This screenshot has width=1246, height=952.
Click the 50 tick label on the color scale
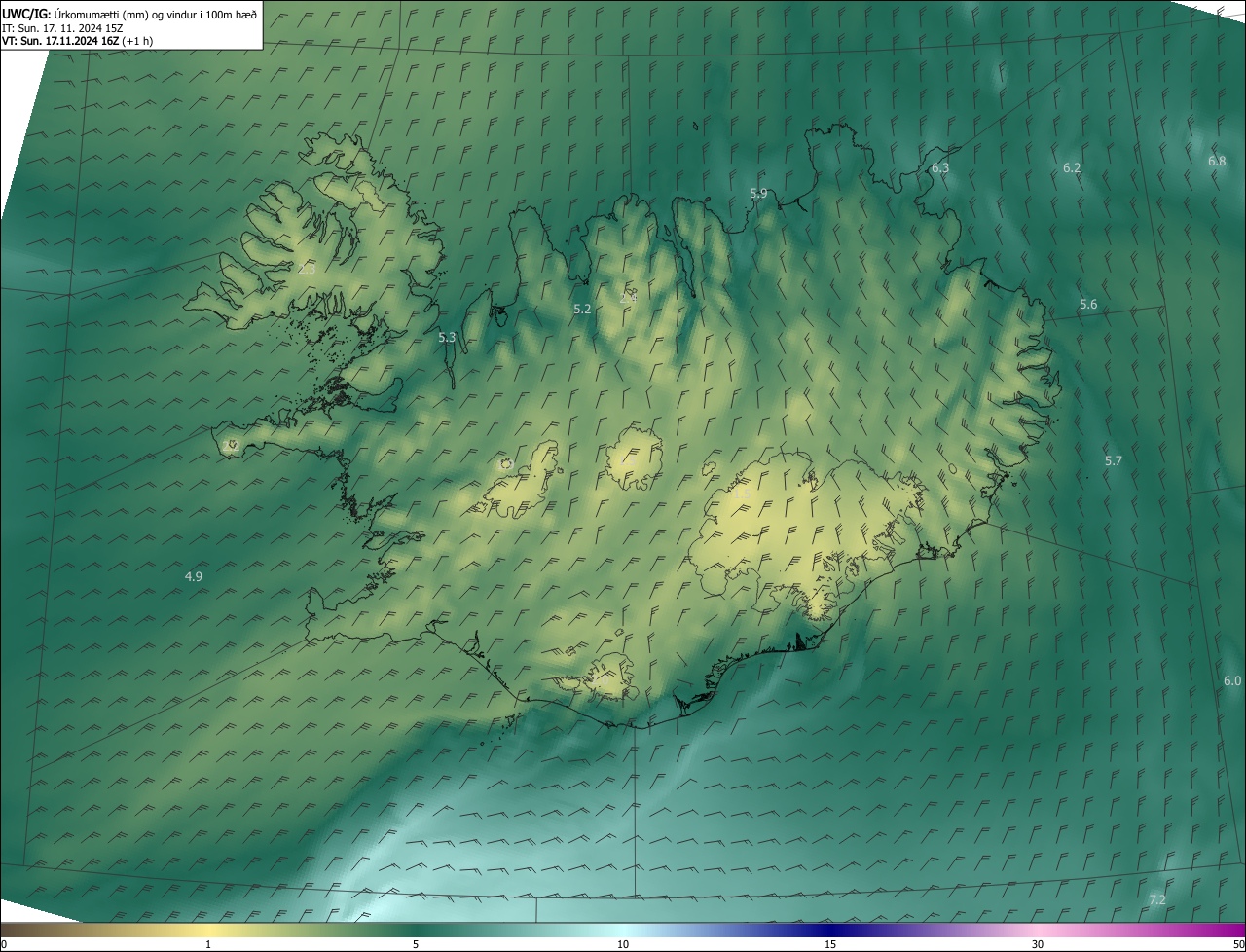1238,944
